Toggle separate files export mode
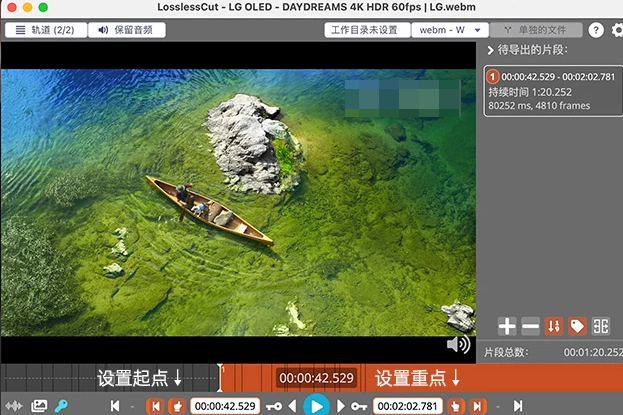 (536, 30)
